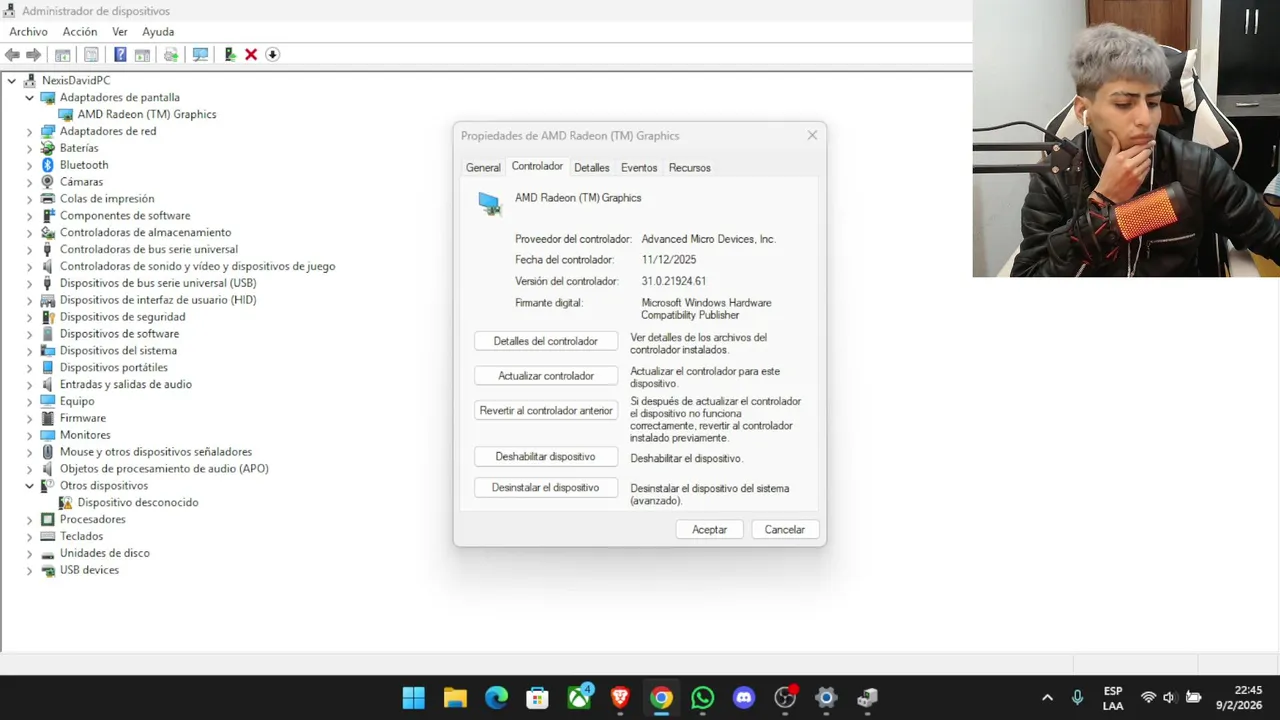Select Teclados in the device tree
The height and width of the screenshot is (720, 1280).
point(81,537)
